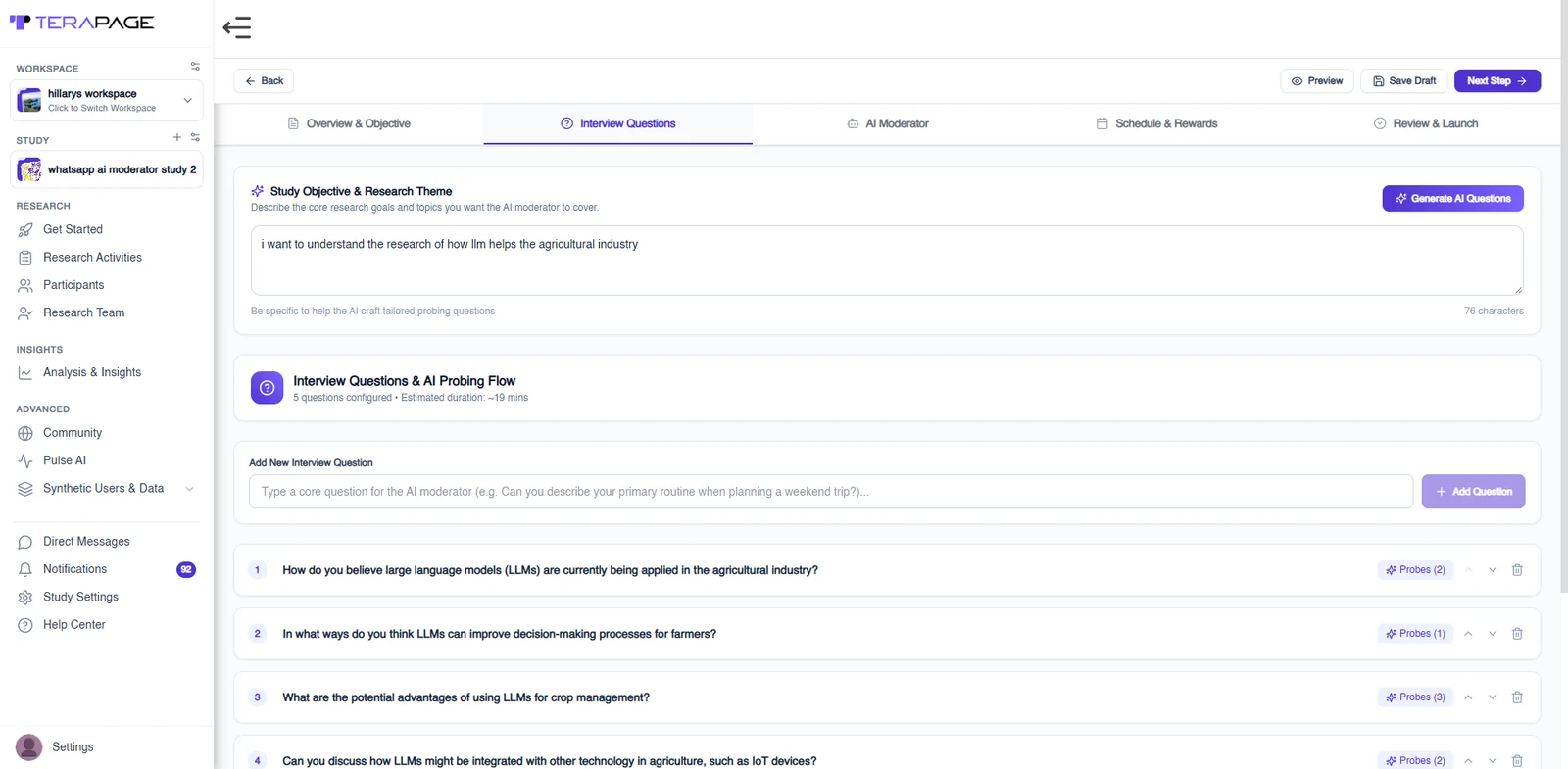Switch to Schedule & Rewards tab
Viewport: 1568px width, 769px height.
[x=1156, y=123]
